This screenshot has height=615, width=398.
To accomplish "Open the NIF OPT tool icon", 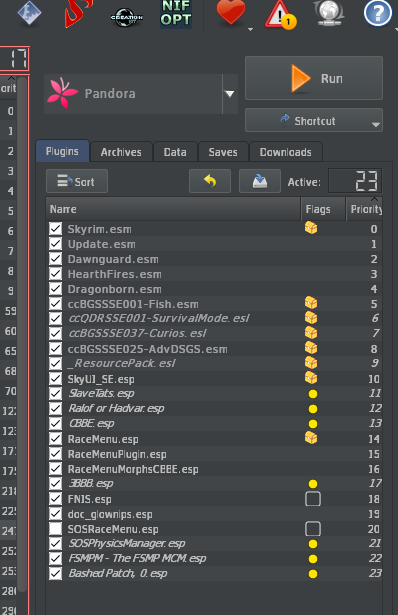I will pyautogui.click(x=176, y=14).
